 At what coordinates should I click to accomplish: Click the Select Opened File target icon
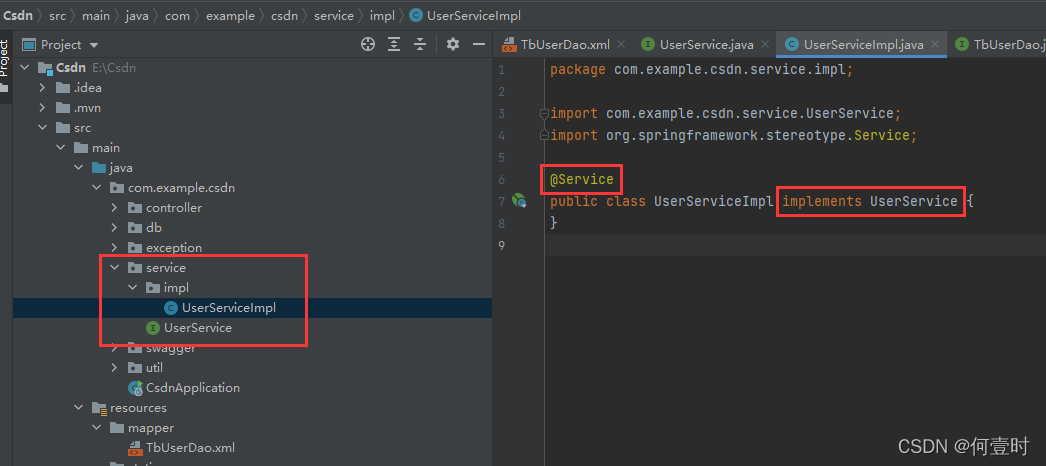[x=368, y=45]
